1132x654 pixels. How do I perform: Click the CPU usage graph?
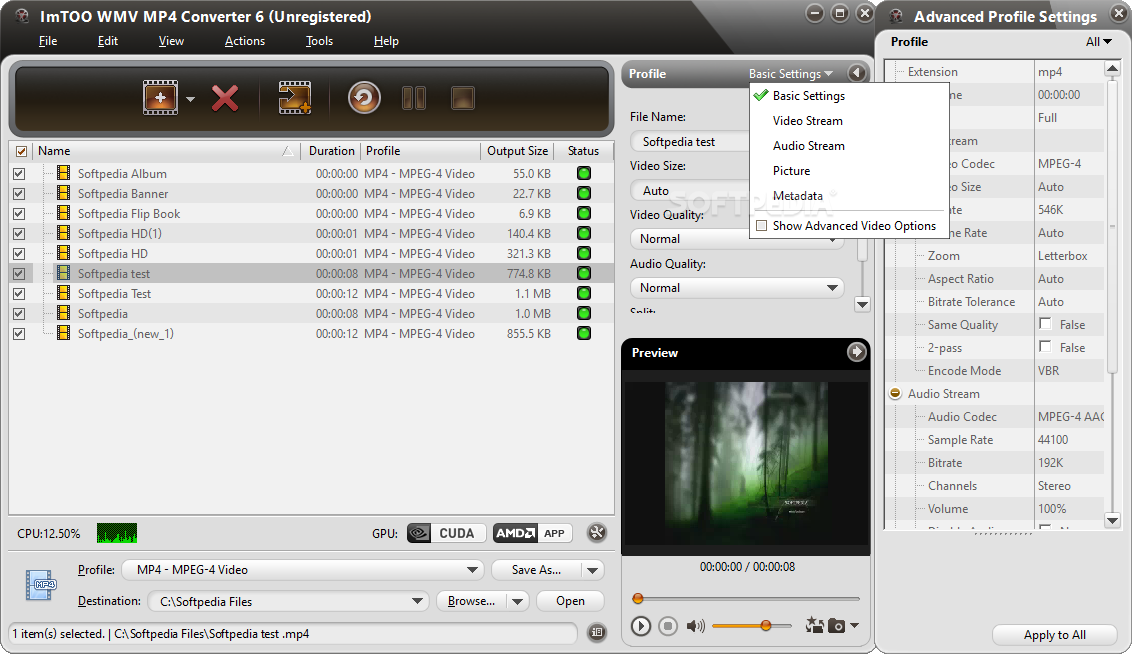coord(117,533)
